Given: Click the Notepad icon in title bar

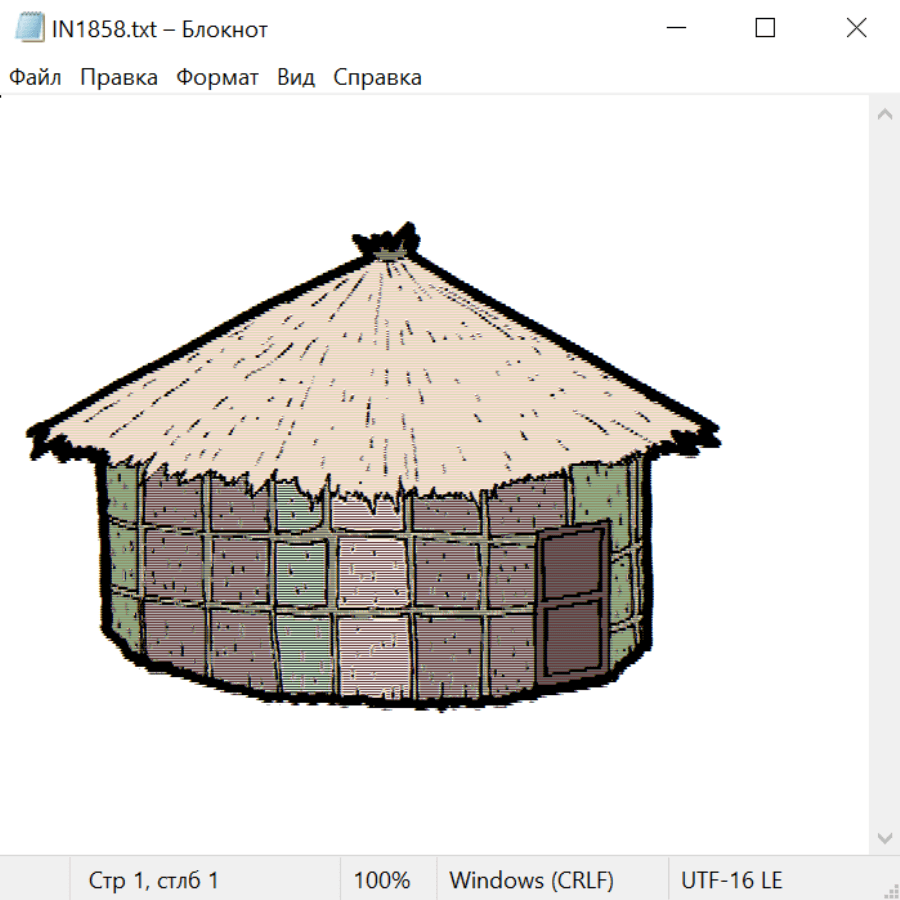Looking at the screenshot, I should [x=30, y=29].
